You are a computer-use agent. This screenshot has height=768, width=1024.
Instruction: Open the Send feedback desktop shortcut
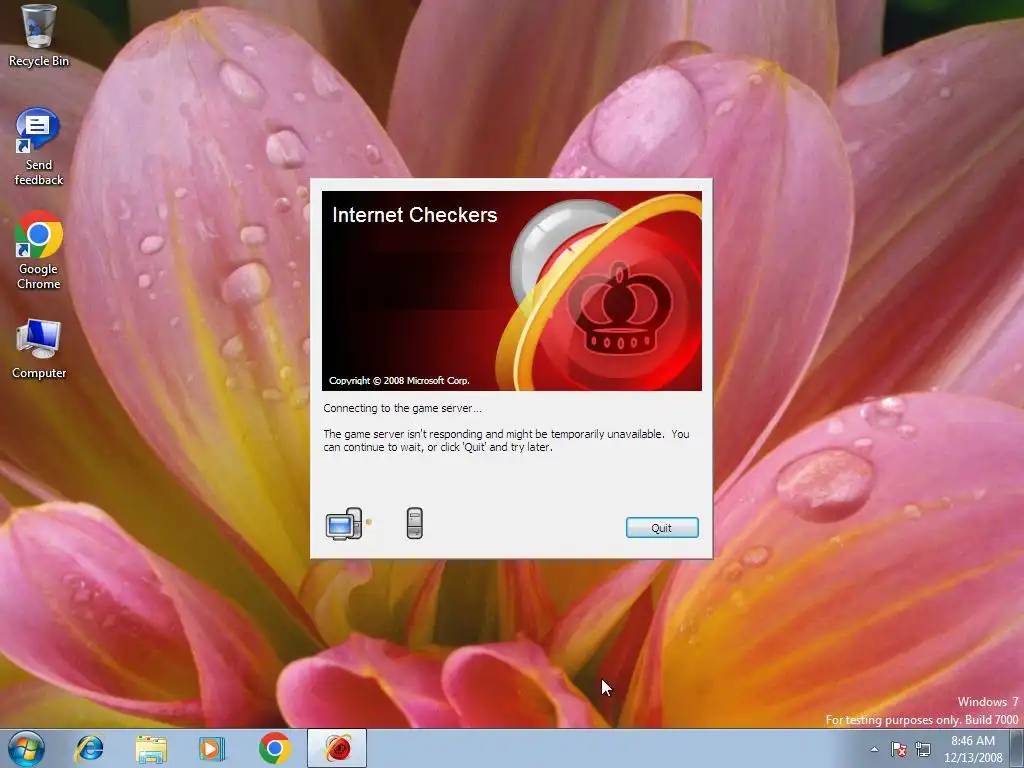[39, 148]
